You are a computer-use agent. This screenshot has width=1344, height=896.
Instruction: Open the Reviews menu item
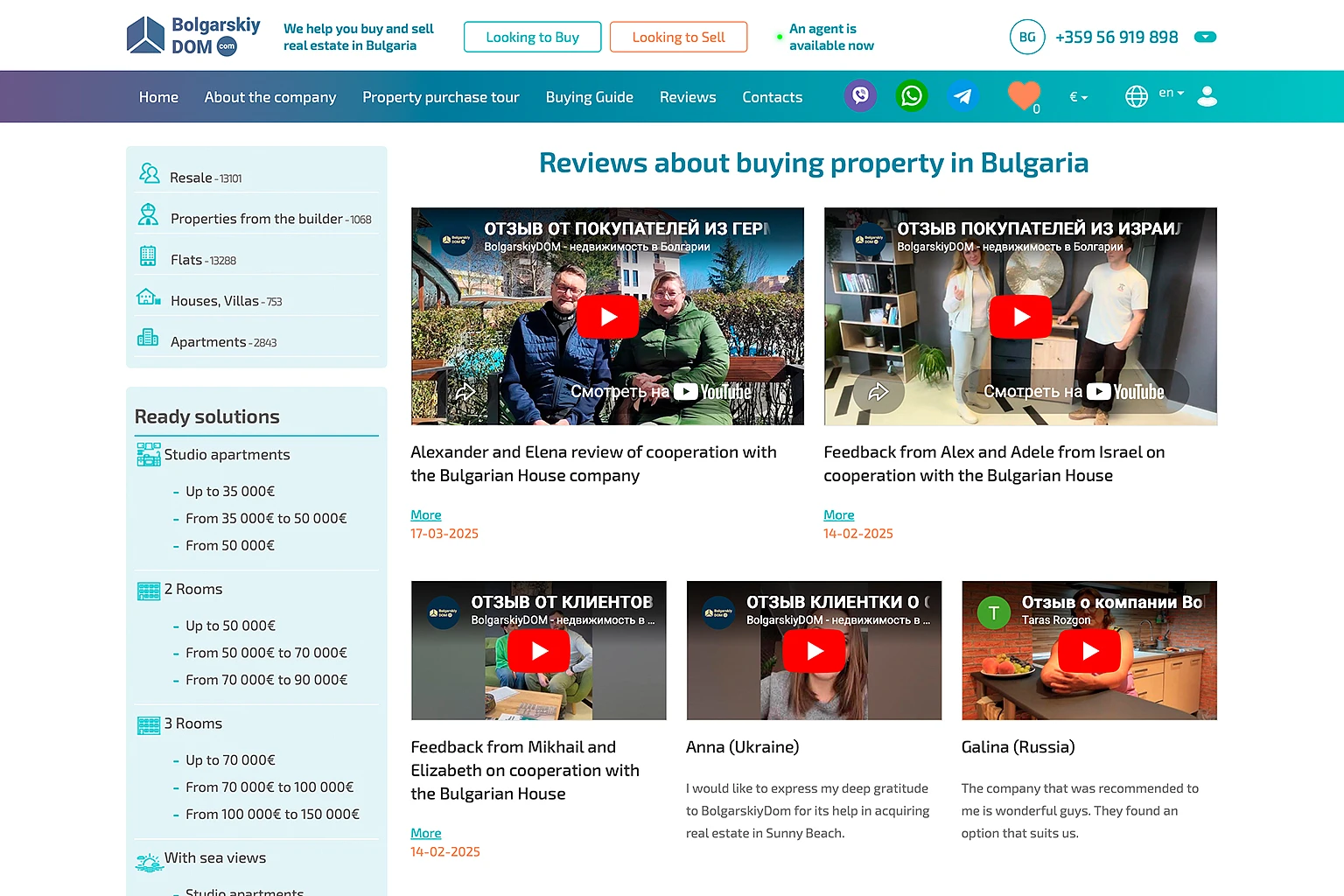pyautogui.click(x=688, y=97)
